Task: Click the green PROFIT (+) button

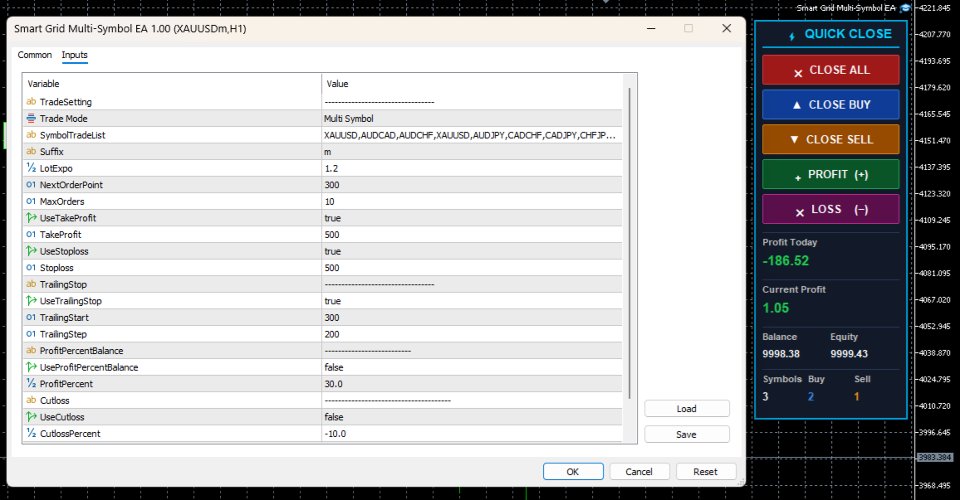Action: [x=831, y=174]
